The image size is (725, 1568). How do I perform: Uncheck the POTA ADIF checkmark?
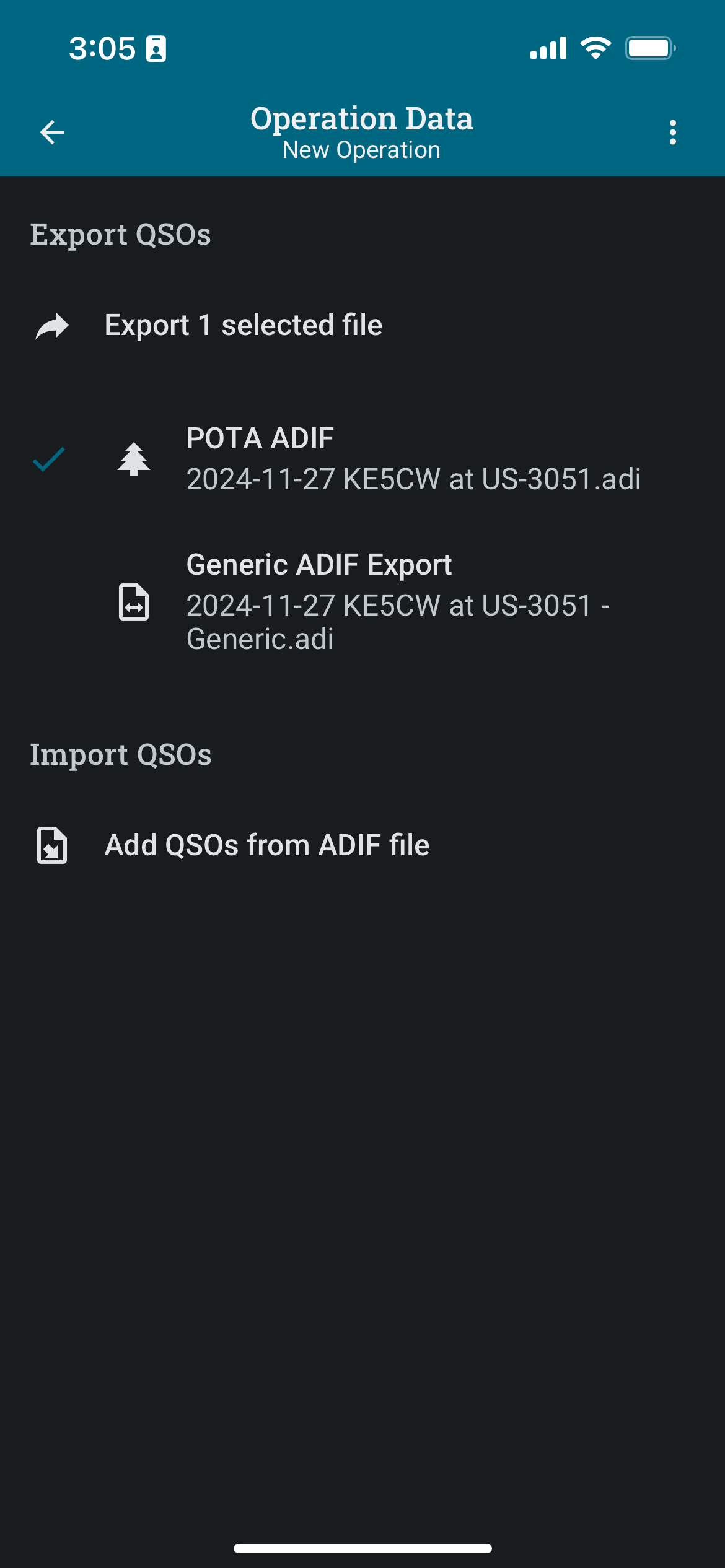49,459
